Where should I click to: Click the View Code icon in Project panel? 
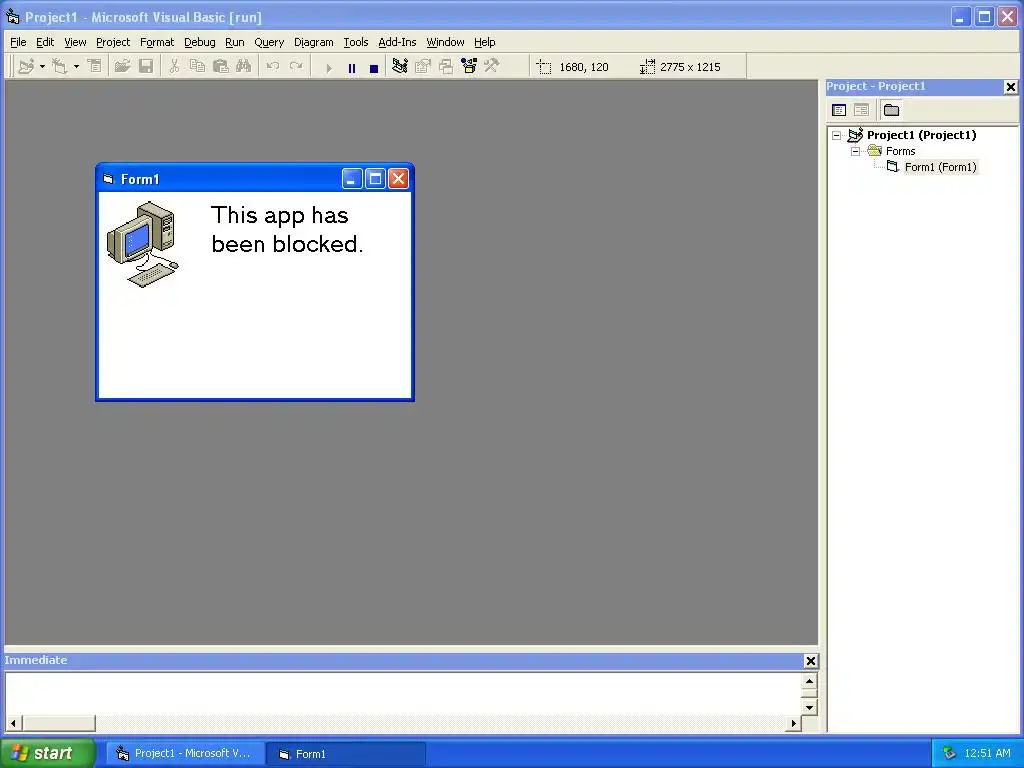(839, 110)
